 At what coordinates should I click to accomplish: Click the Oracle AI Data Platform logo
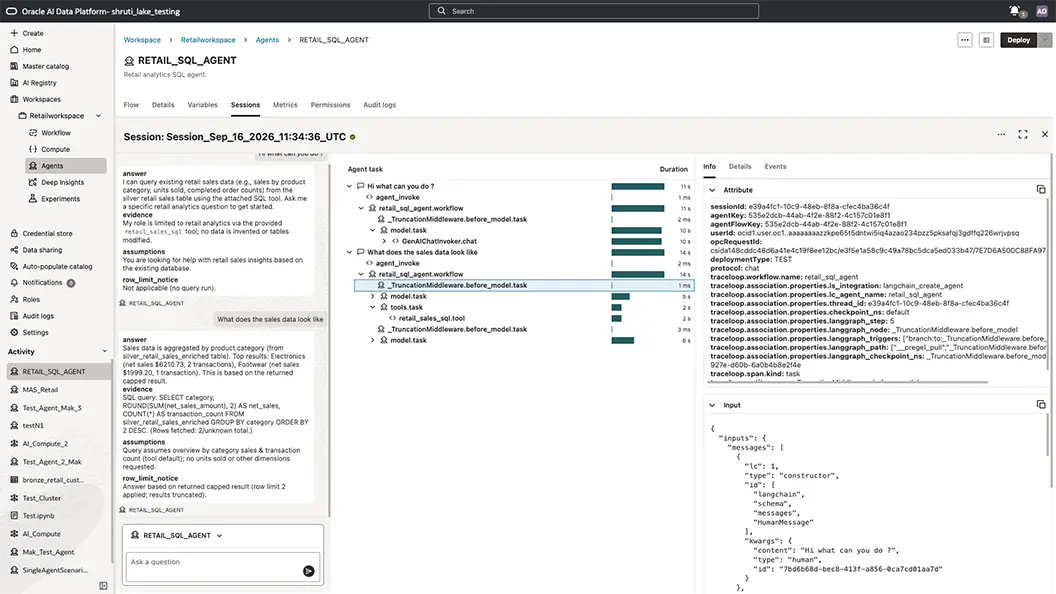tap(11, 11)
